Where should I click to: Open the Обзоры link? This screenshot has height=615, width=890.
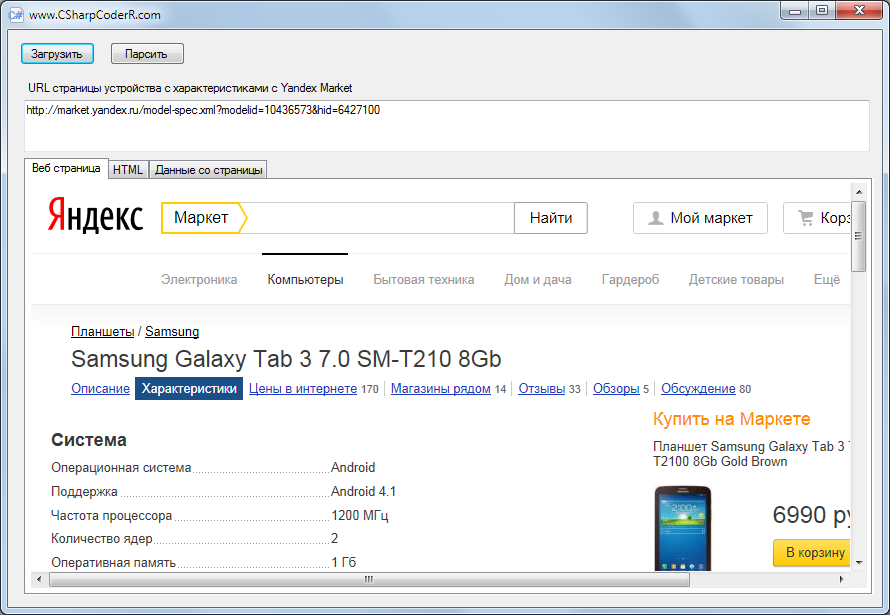point(616,389)
